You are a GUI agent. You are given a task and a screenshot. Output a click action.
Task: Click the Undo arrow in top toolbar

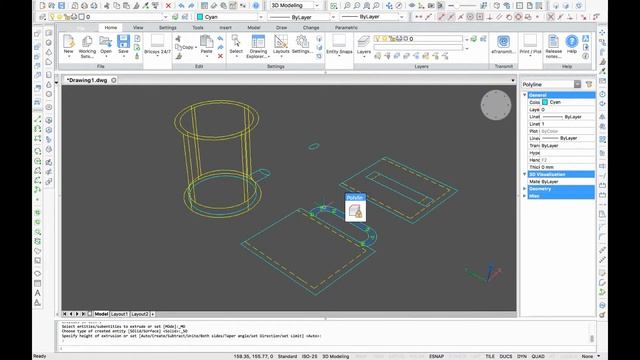tap(182, 6)
